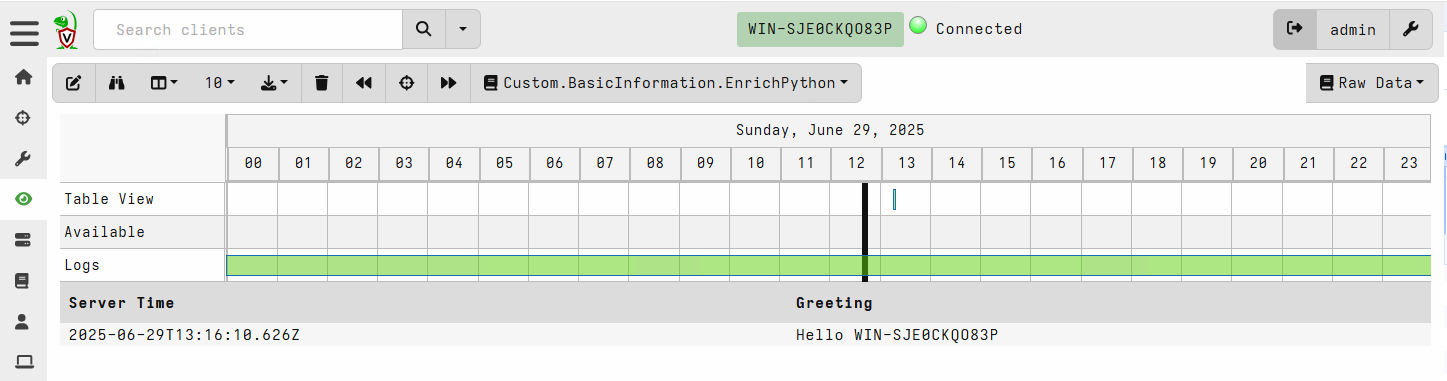
Task: Center timeline with crosshair toolbar button
Action: coord(407,83)
